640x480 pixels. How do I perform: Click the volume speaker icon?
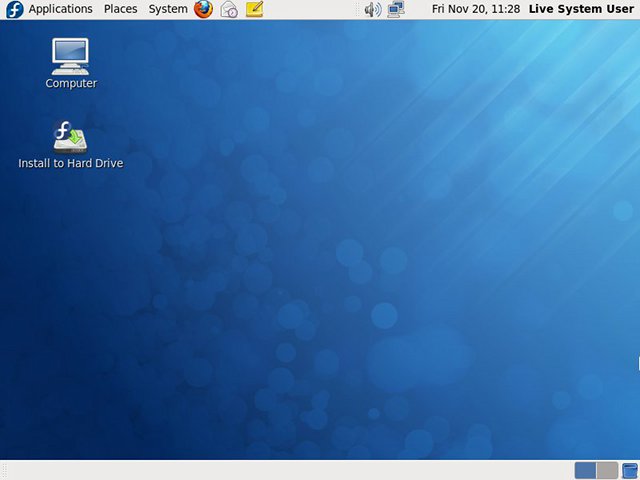[373, 9]
